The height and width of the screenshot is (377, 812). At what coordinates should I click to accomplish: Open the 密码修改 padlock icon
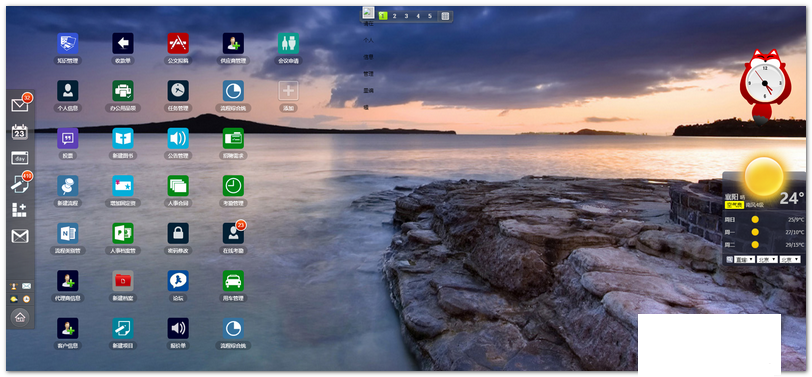(178, 234)
